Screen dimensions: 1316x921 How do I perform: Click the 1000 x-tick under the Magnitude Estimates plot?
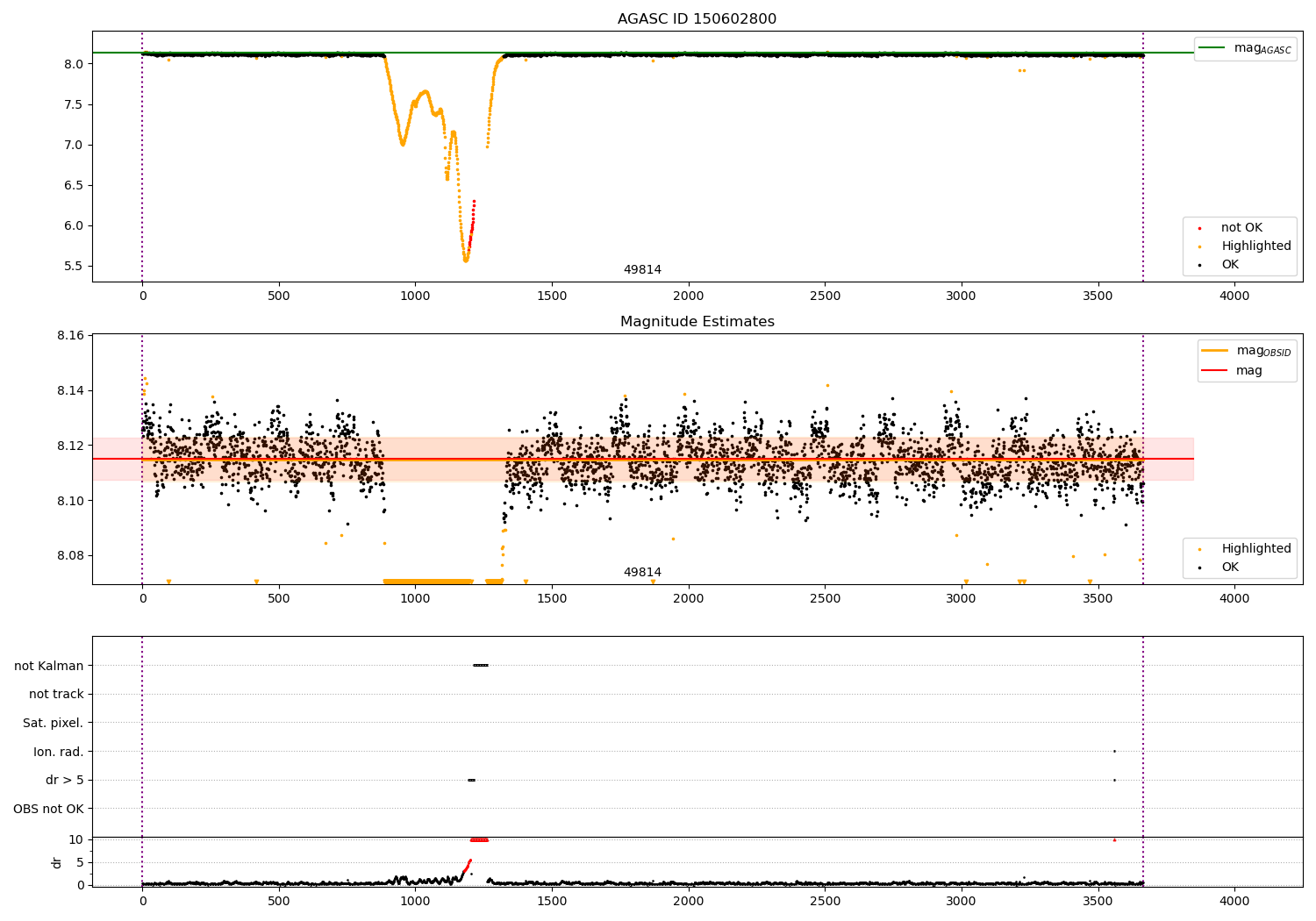(x=415, y=598)
